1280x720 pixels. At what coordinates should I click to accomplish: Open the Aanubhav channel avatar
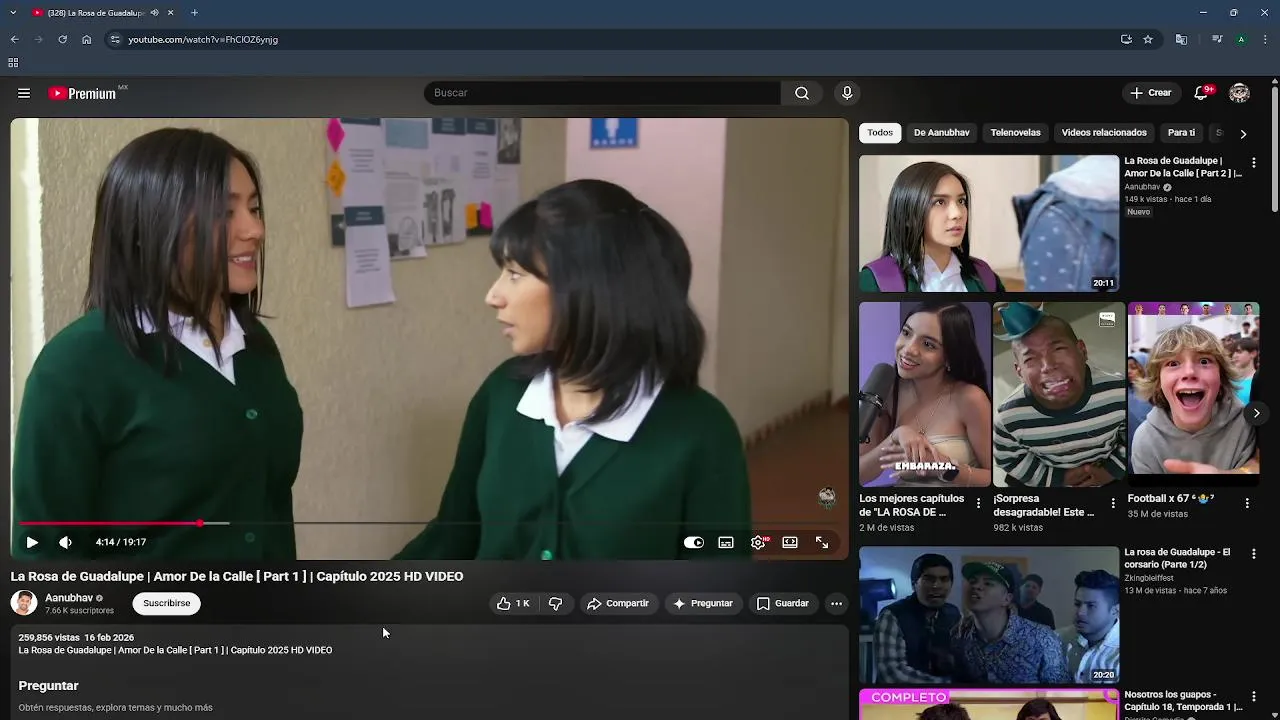click(24, 603)
